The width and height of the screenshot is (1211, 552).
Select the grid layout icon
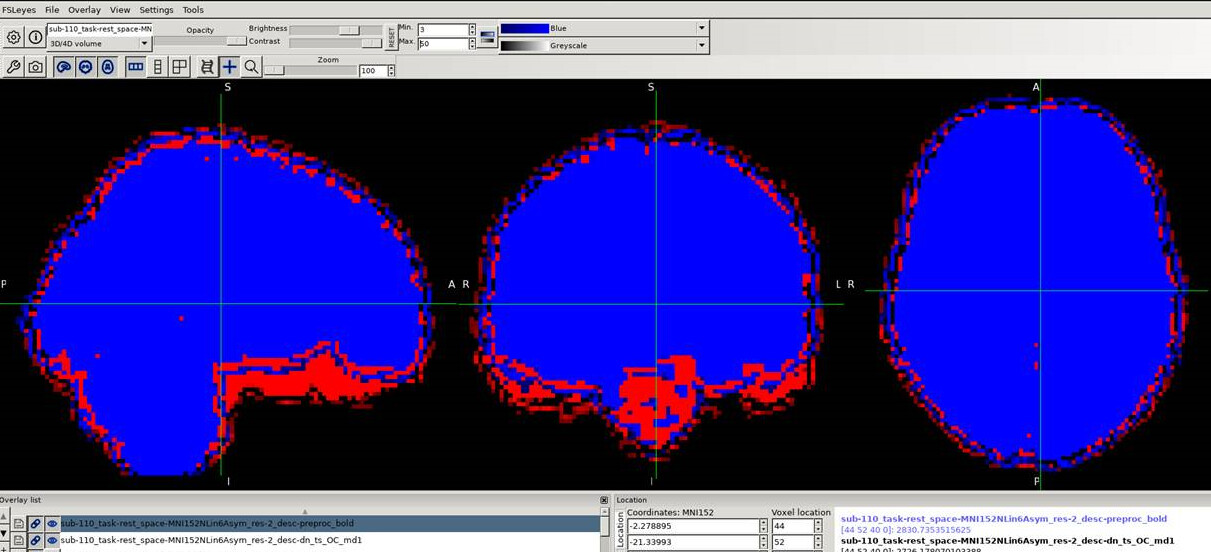(179, 67)
